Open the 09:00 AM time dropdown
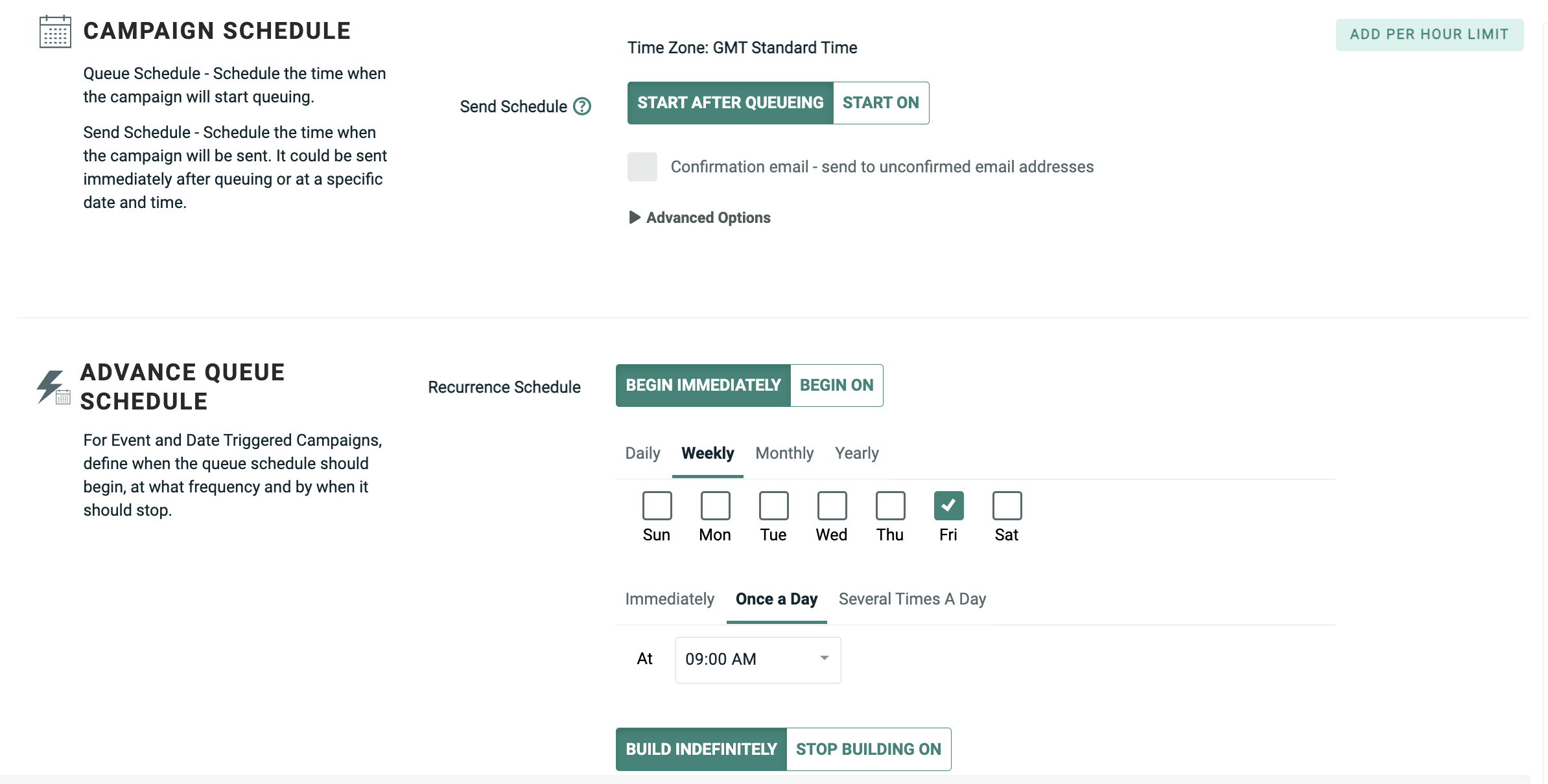1548x784 pixels. pyautogui.click(x=823, y=659)
